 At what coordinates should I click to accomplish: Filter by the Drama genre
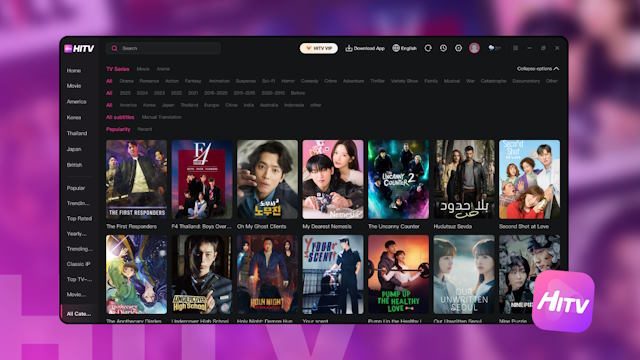tap(127, 81)
